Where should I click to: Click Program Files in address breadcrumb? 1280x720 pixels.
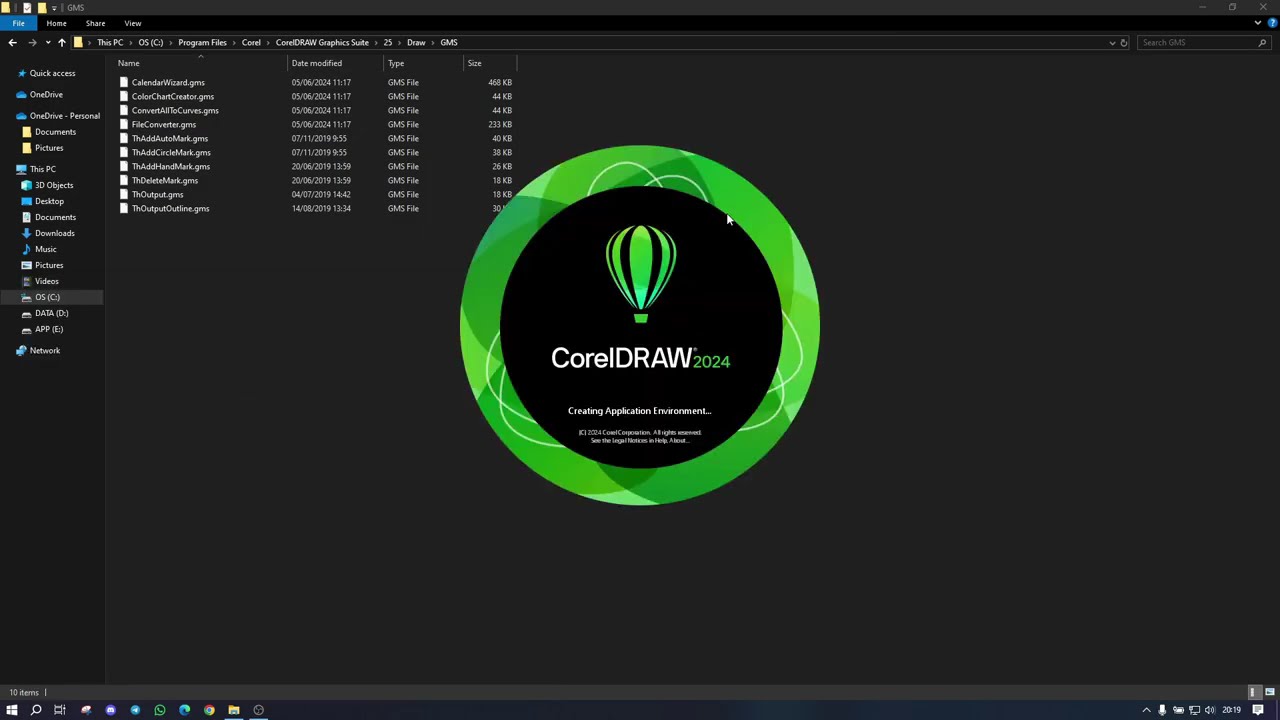[203, 42]
